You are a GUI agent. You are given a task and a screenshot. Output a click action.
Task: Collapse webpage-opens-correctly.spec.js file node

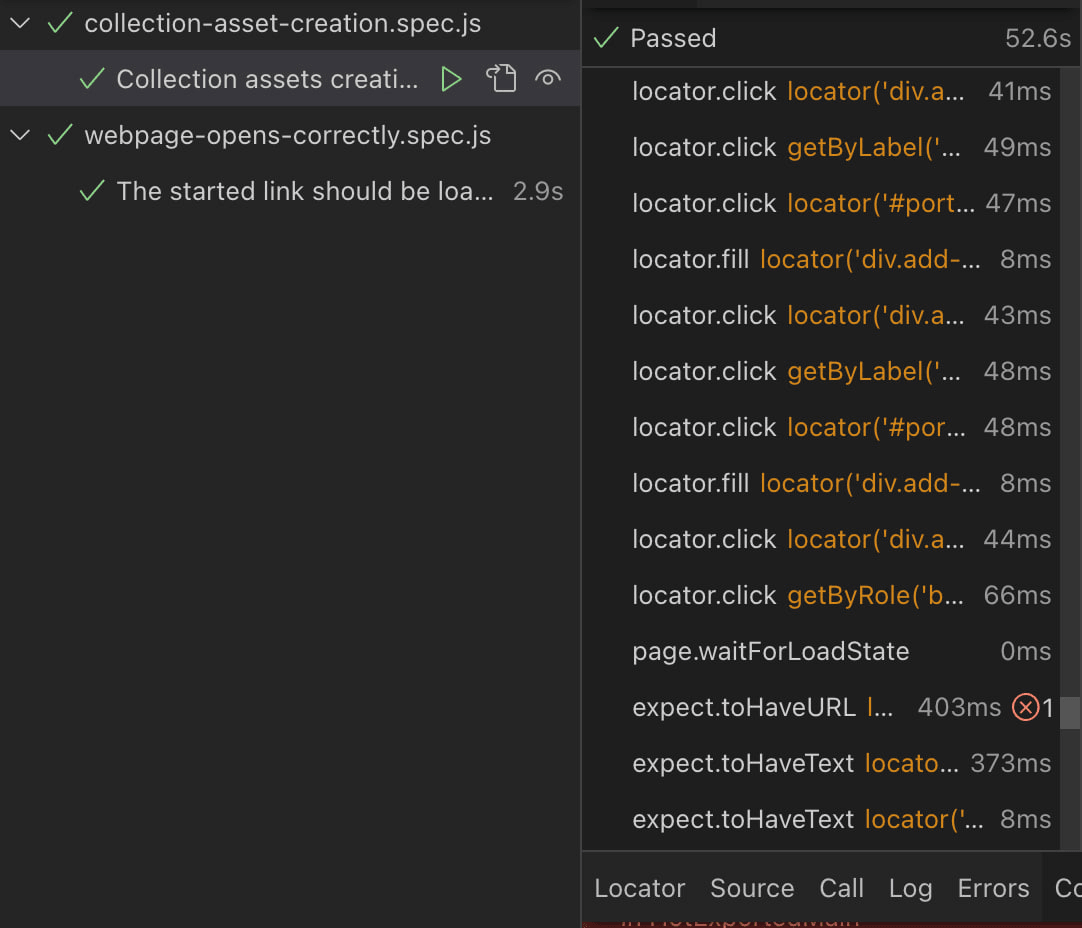pos(20,135)
